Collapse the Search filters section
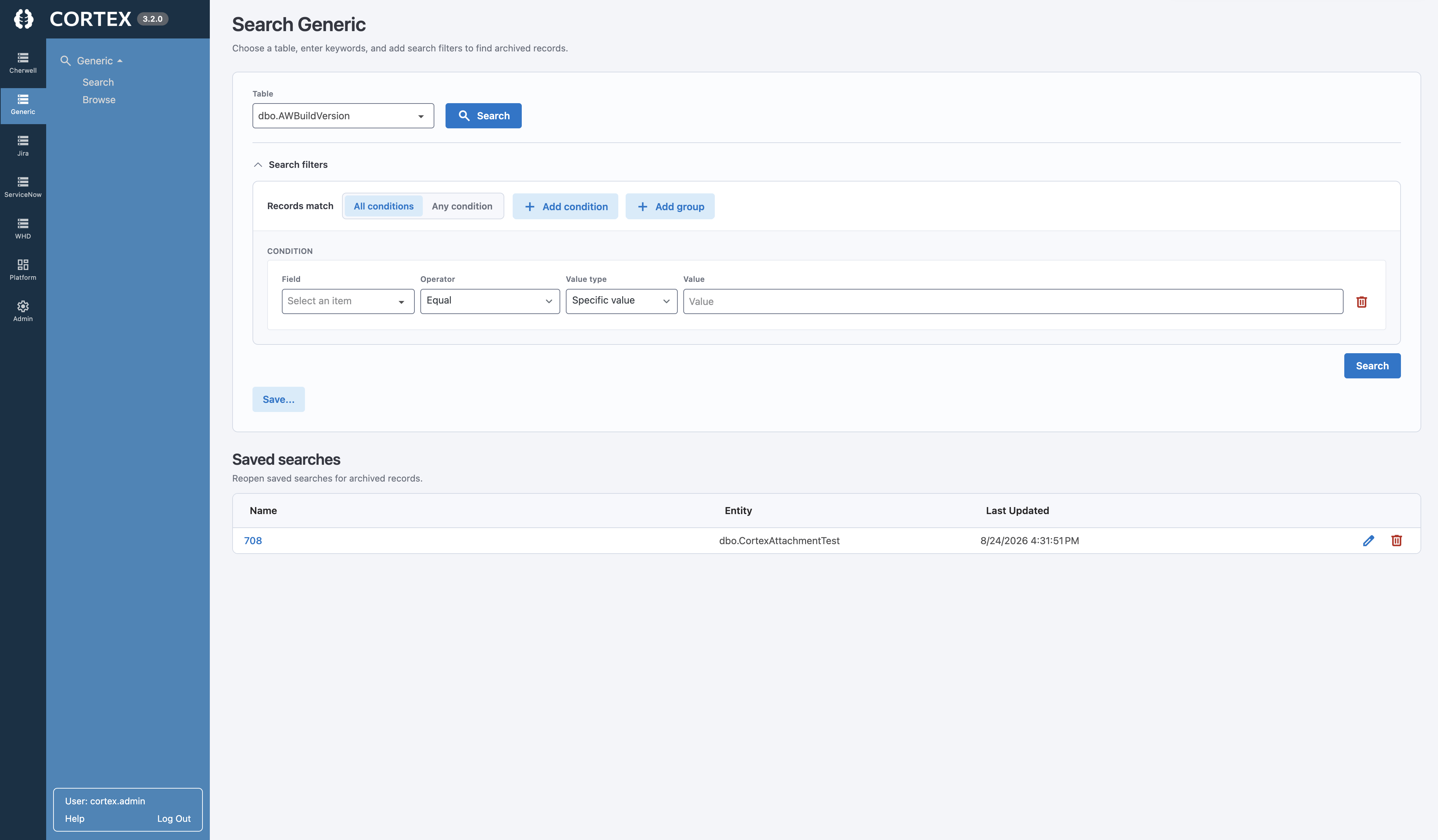1438x840 pixels. [258, 165]
